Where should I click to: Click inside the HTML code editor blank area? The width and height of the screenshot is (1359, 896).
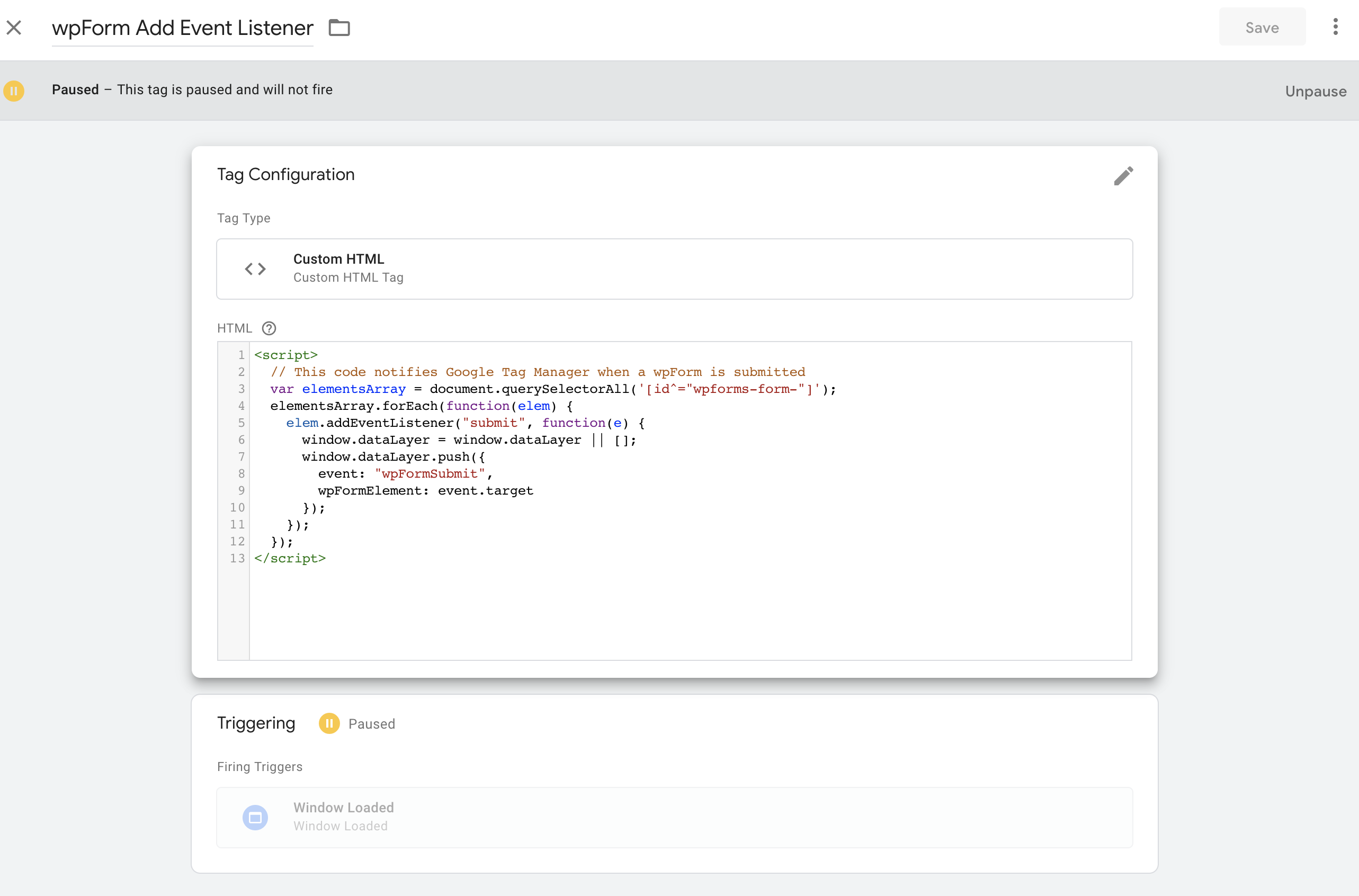coord(686,612)
